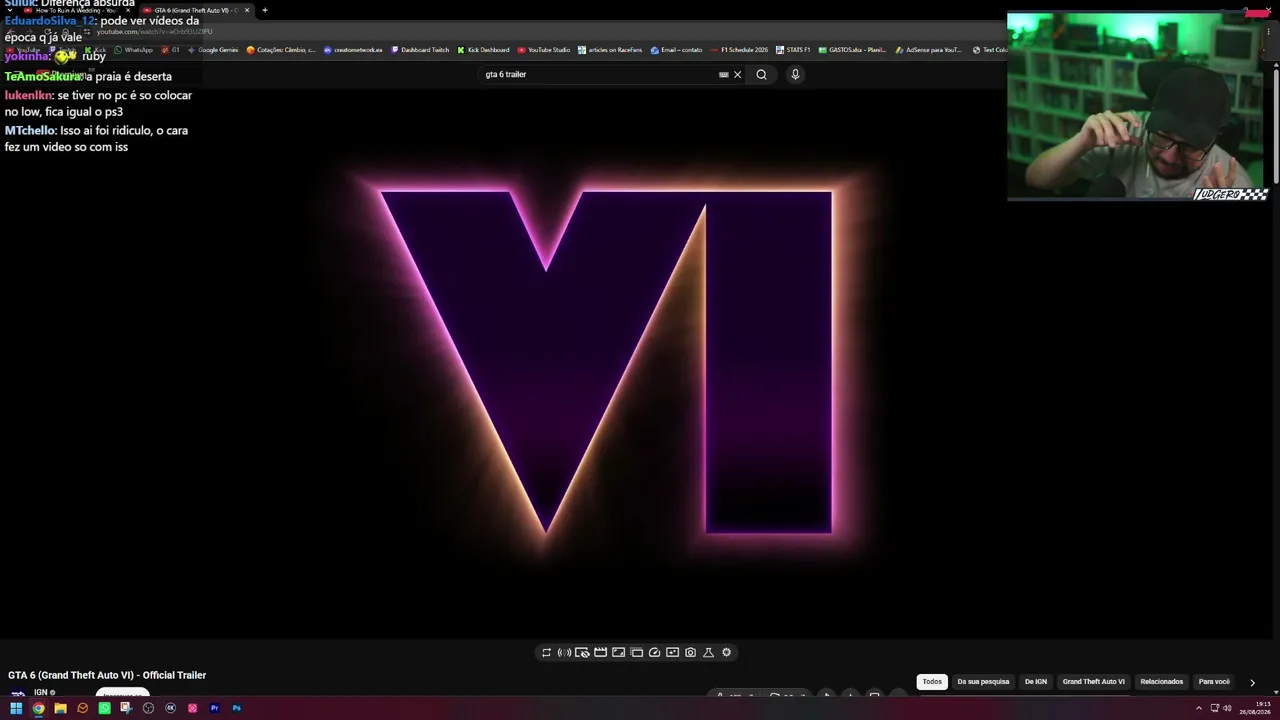The height and width of the screenshot is (720, 1280).
Task: Open the on-screen keyboard icon in search box
Action: click(x=724, y=74)
